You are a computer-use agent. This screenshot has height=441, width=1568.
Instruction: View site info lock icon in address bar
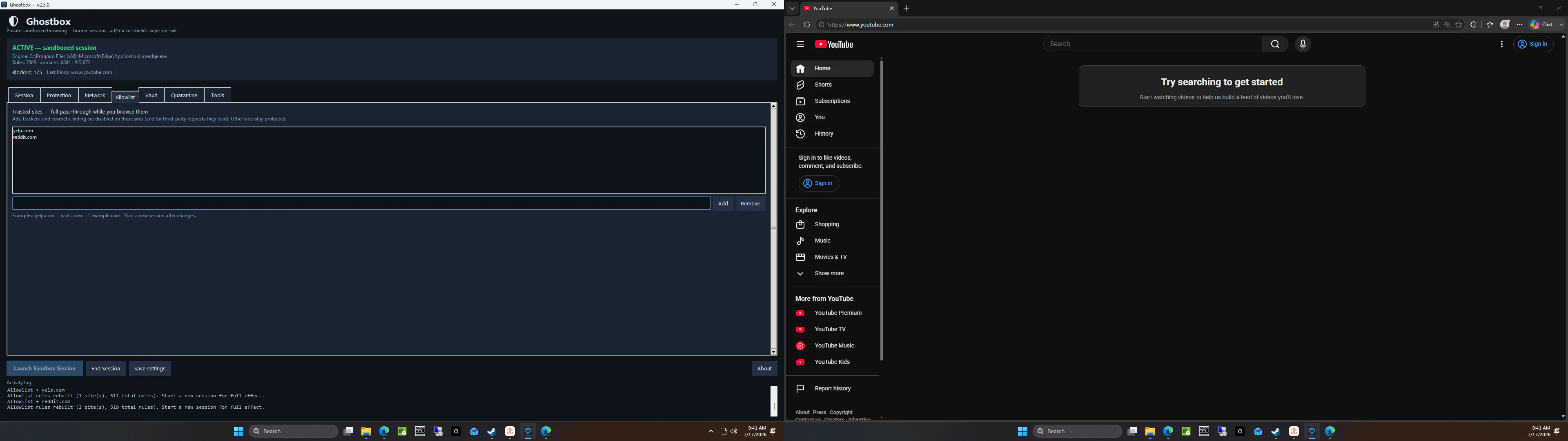click(821, 25)
